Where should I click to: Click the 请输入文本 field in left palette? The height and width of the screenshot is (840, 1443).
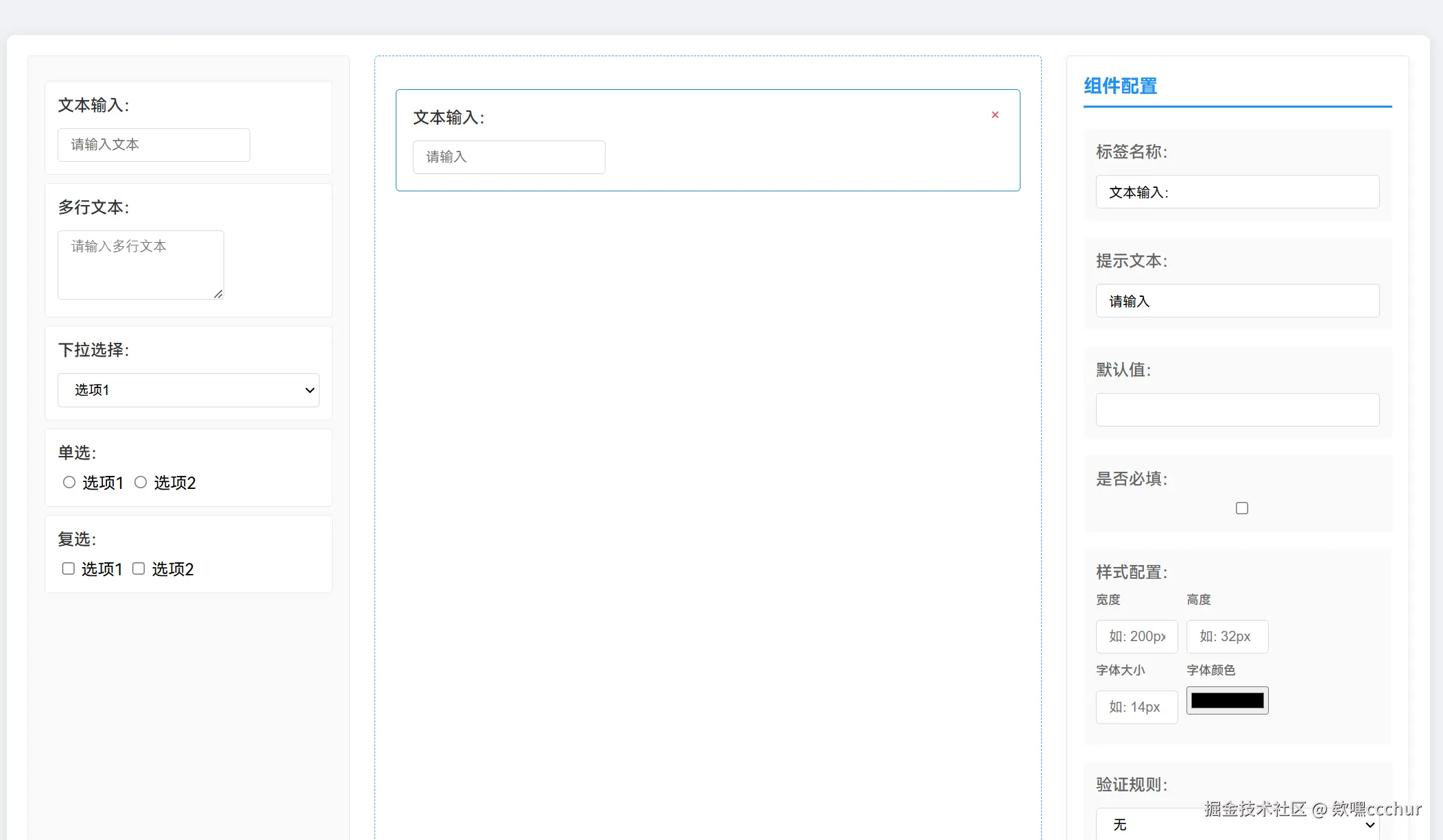point(154,145)
